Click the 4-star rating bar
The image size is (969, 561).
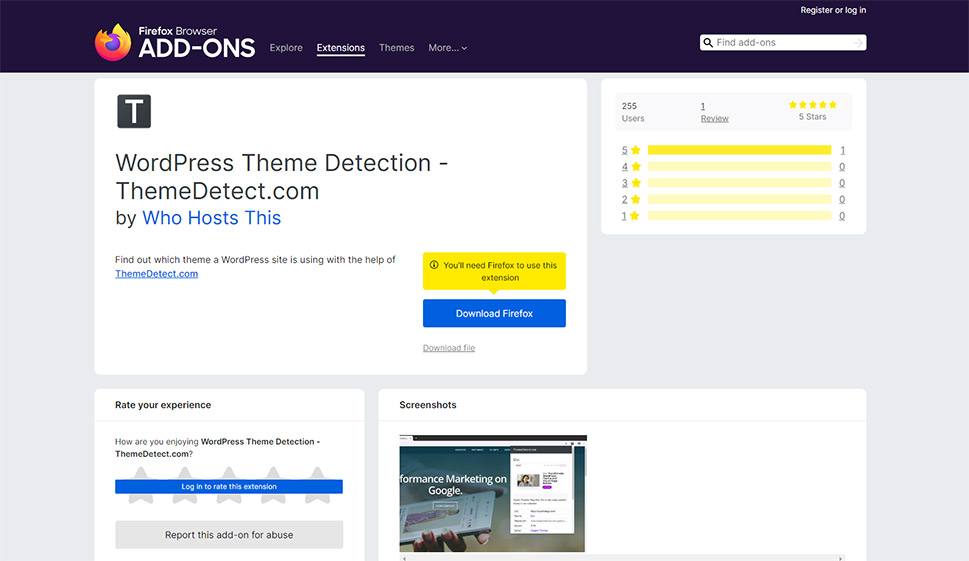coord(739,166)
